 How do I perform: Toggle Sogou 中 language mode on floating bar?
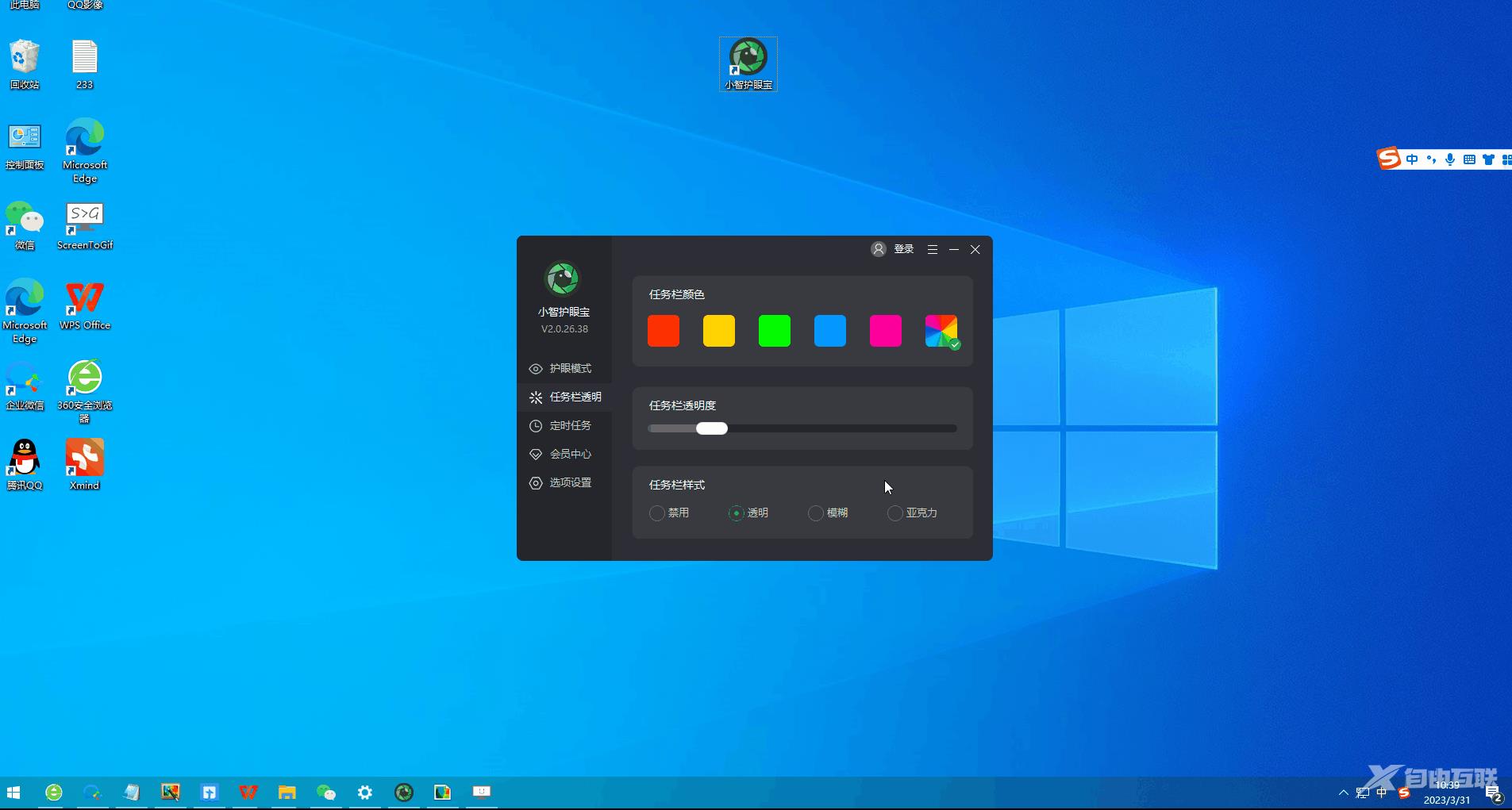tap(1412, 159)
